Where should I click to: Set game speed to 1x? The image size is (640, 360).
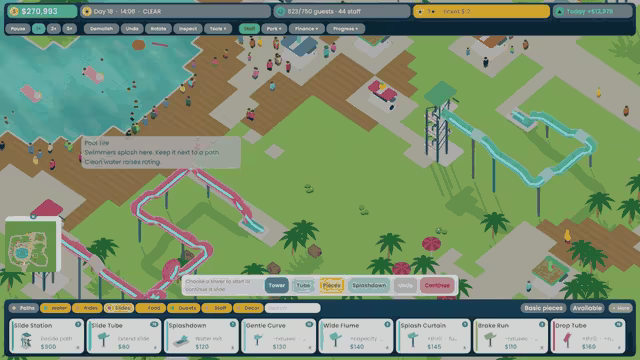[39, 29]
